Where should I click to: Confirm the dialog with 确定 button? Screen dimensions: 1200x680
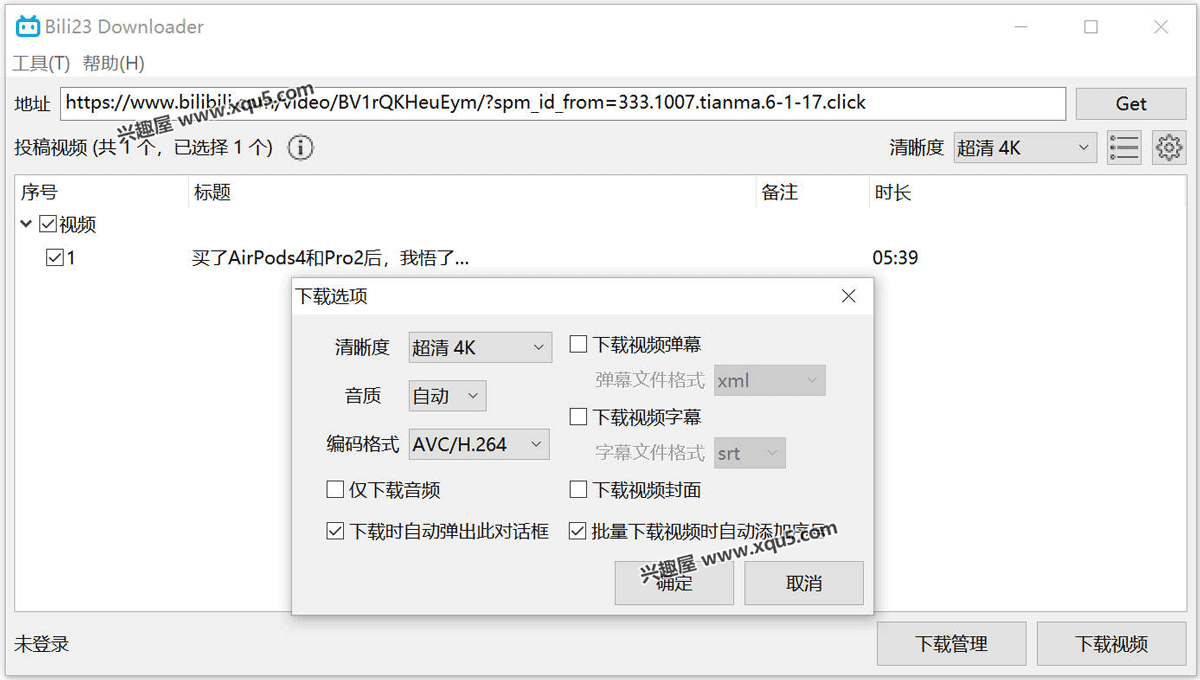pyautogui.click(x=674, y=583)
